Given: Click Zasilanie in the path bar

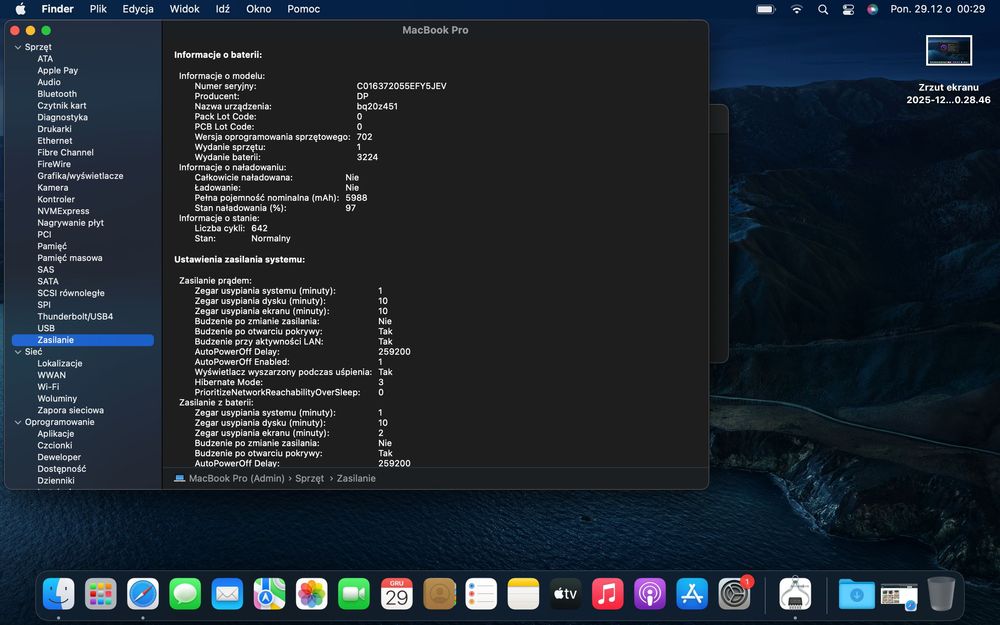Looking at the screenshot, I should pyautogui.click(x=356, y=478).
